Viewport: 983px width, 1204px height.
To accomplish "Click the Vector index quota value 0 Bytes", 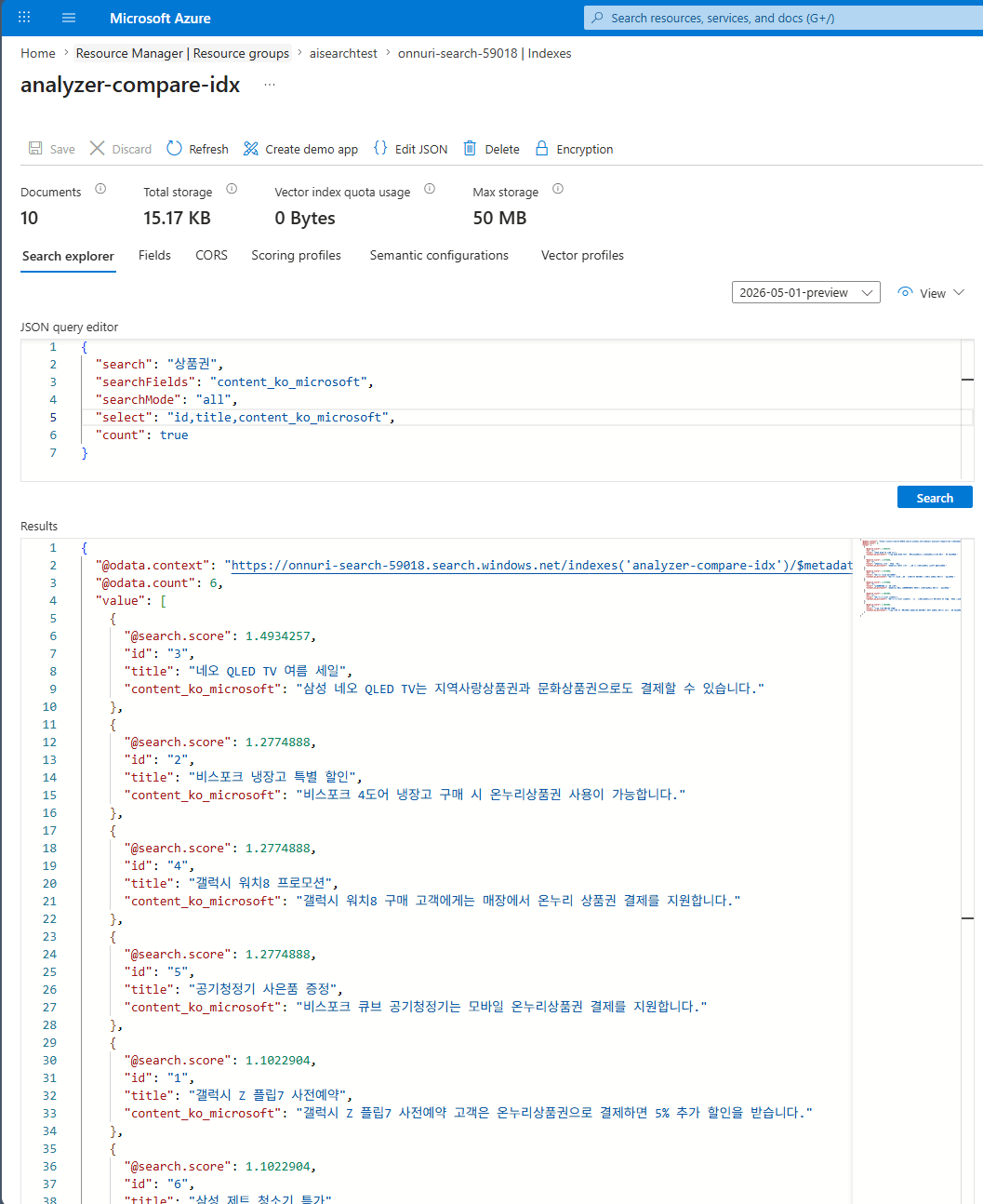I will click(305, 218).
